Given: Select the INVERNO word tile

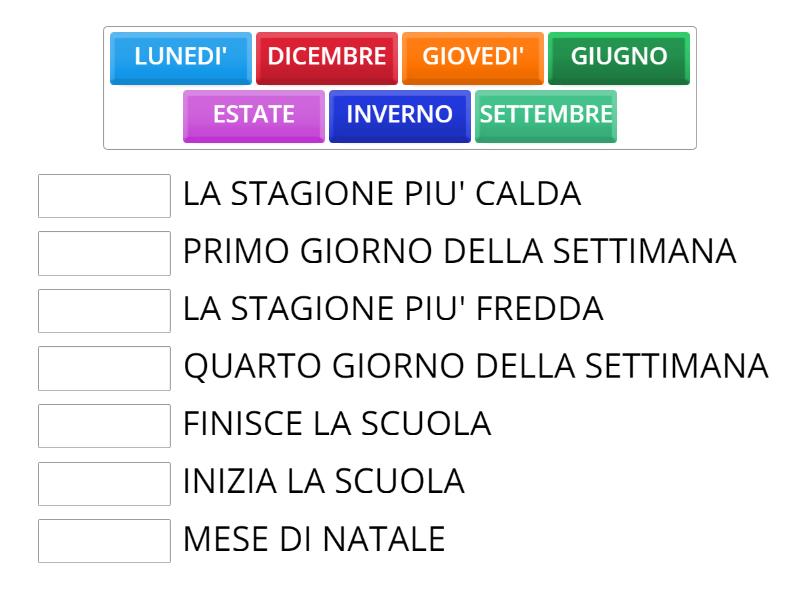Looking at the screenshot, I should coord(399,116).
